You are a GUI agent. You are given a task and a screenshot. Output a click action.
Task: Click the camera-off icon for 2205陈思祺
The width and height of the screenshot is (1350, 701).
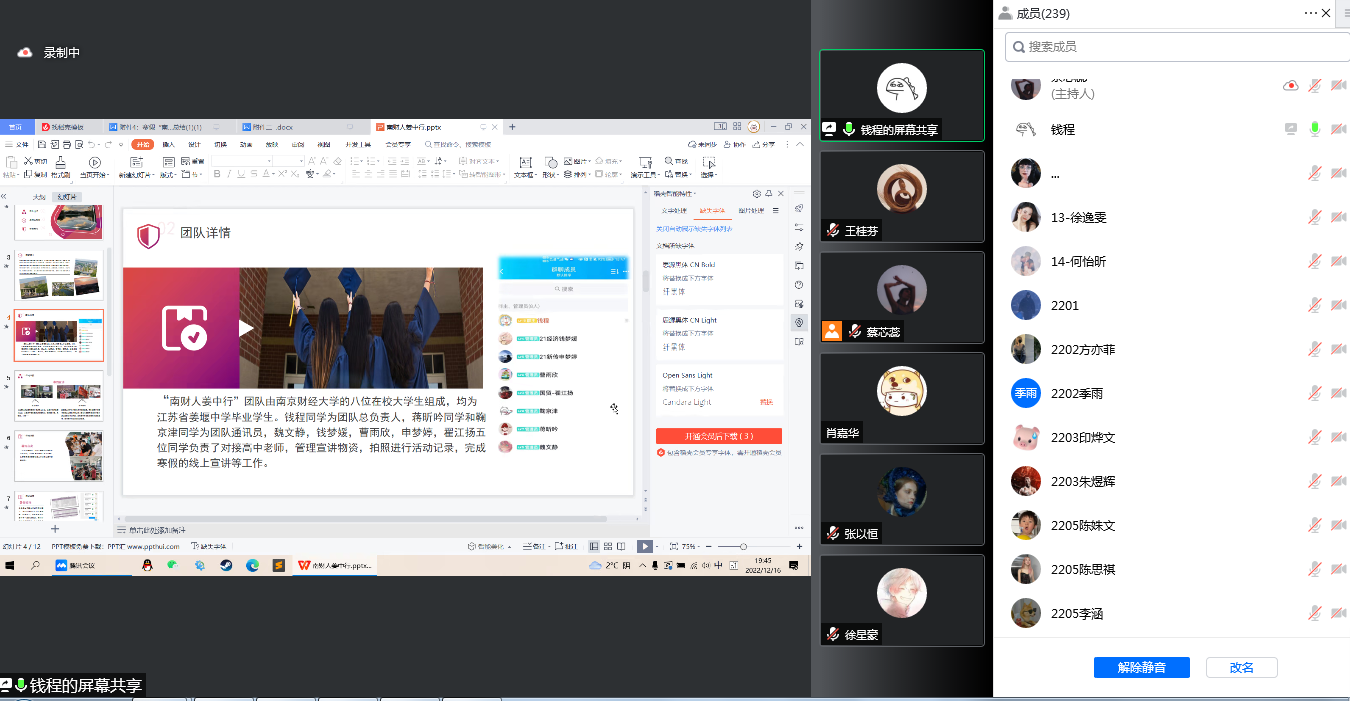pos(1338,569)
